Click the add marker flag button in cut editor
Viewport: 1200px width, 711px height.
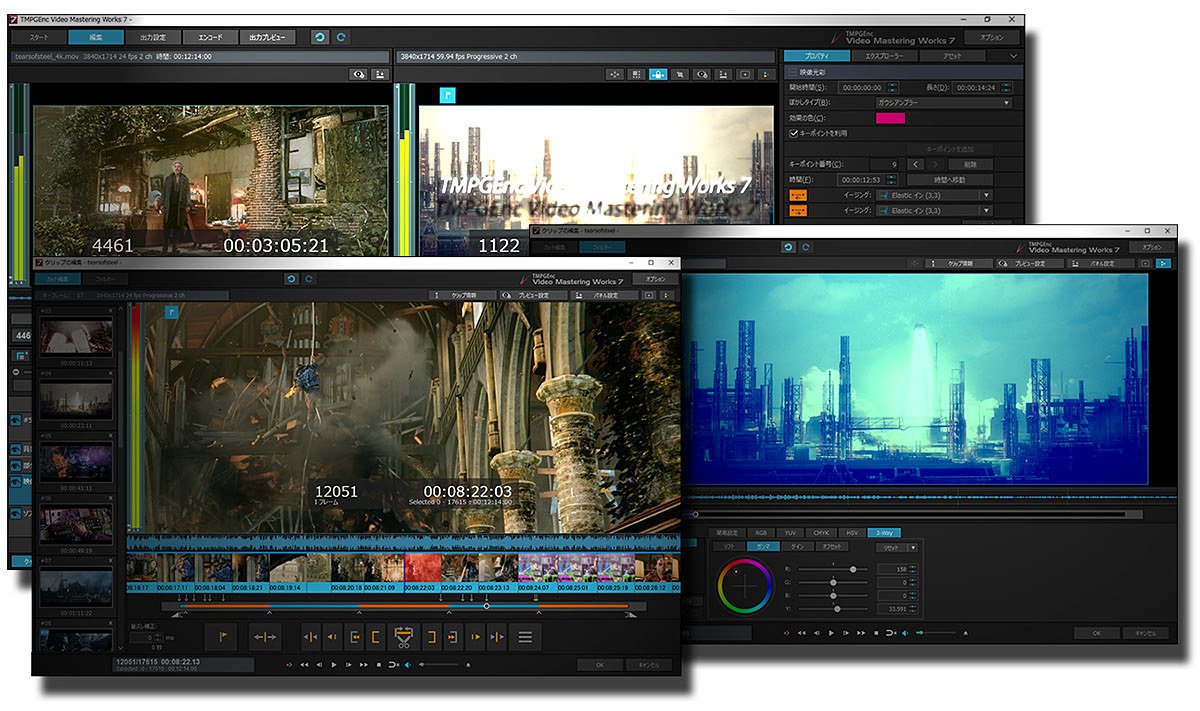point(223,636)
